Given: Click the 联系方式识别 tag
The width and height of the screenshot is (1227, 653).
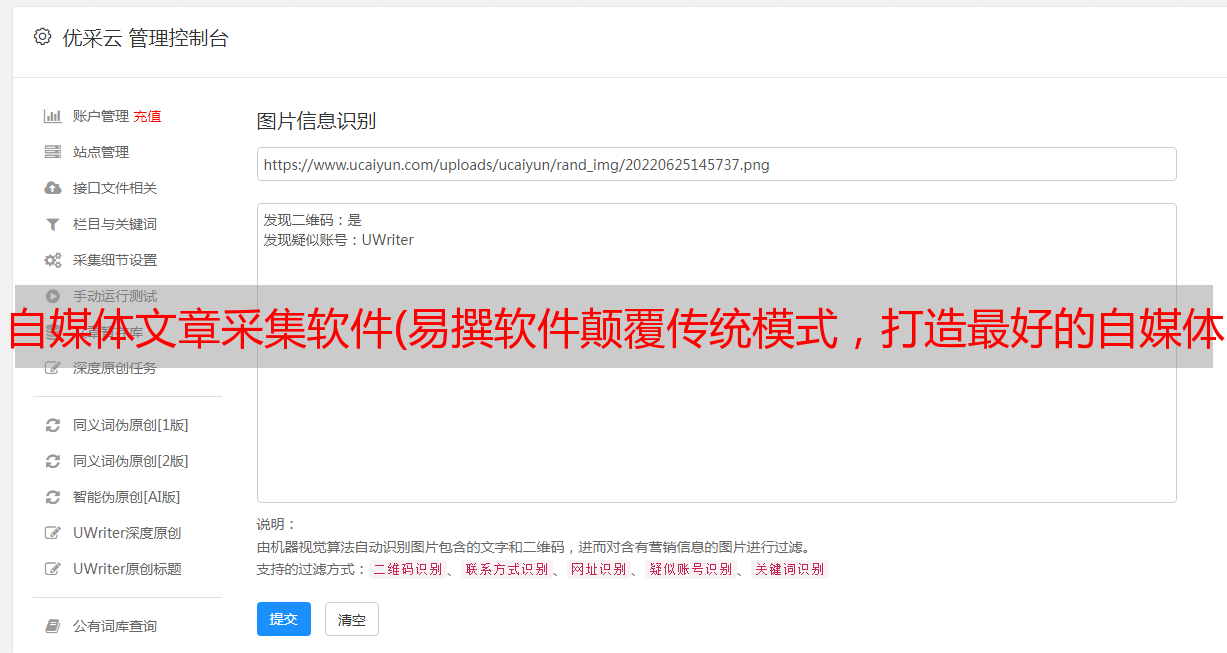Looking at the screenshot, I should (x=506, y=569).
